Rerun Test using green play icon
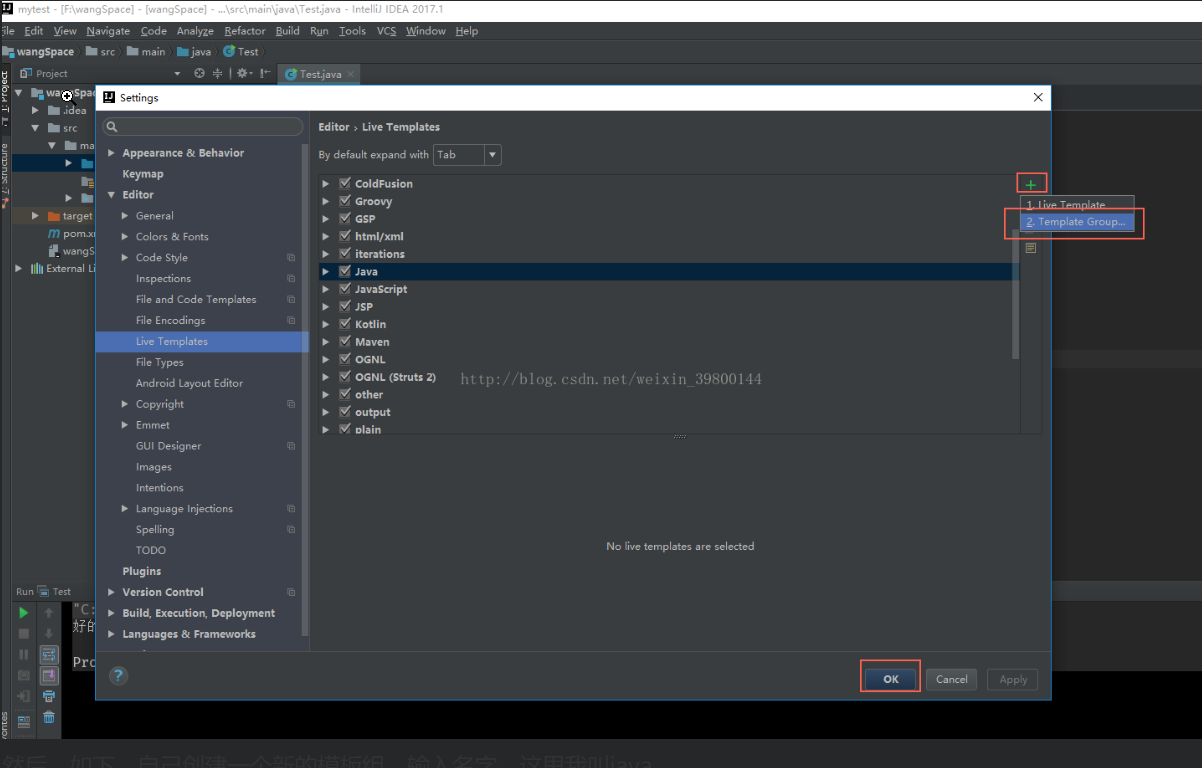This screenshot has width=1202, height=768. (x=23, y=612)
